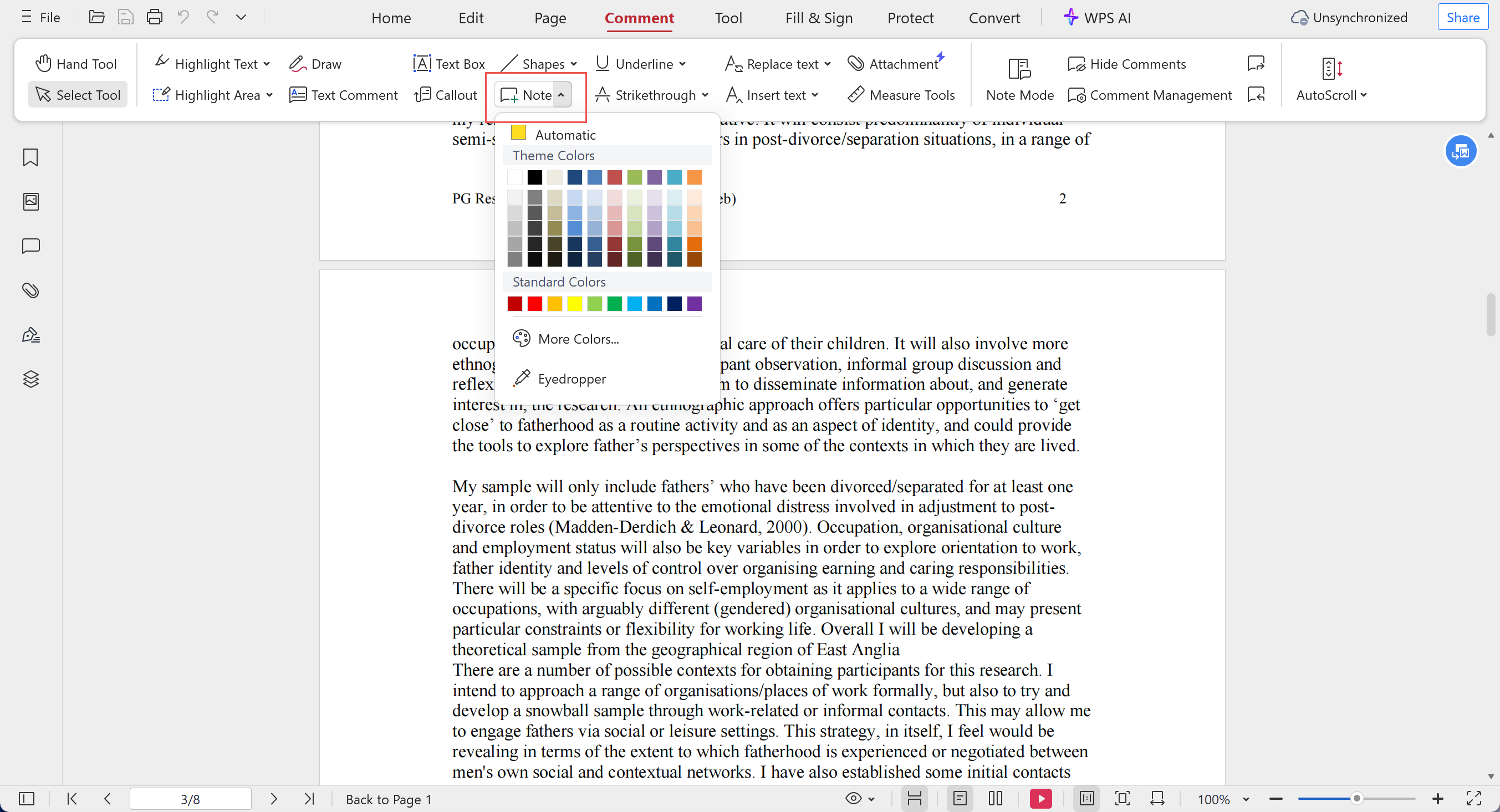This screenshot has height=812, width=1500.
Task: Open the bookmark sidebar panel
Action: (x=30, y=157)
